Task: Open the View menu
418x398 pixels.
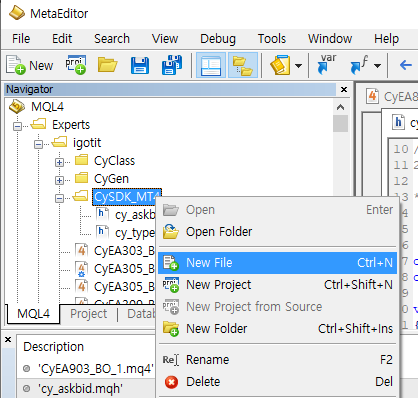Action: (x=165, y=39)
